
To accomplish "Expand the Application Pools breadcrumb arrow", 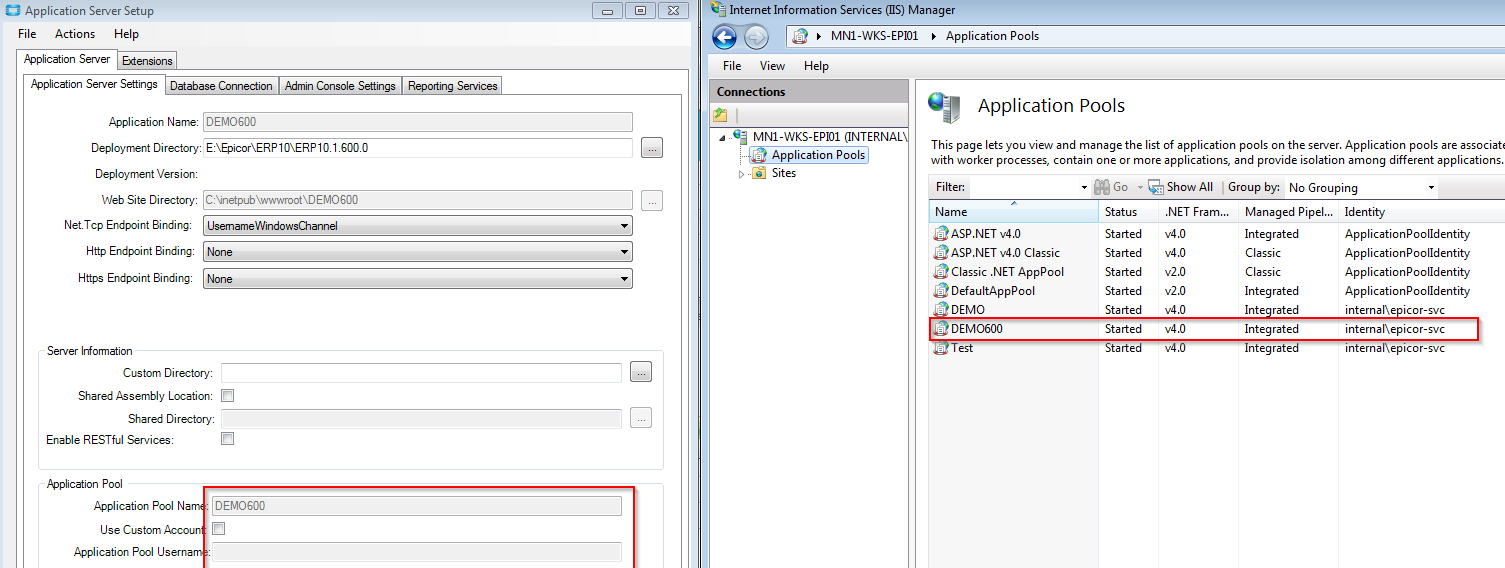I will point(934,36).
